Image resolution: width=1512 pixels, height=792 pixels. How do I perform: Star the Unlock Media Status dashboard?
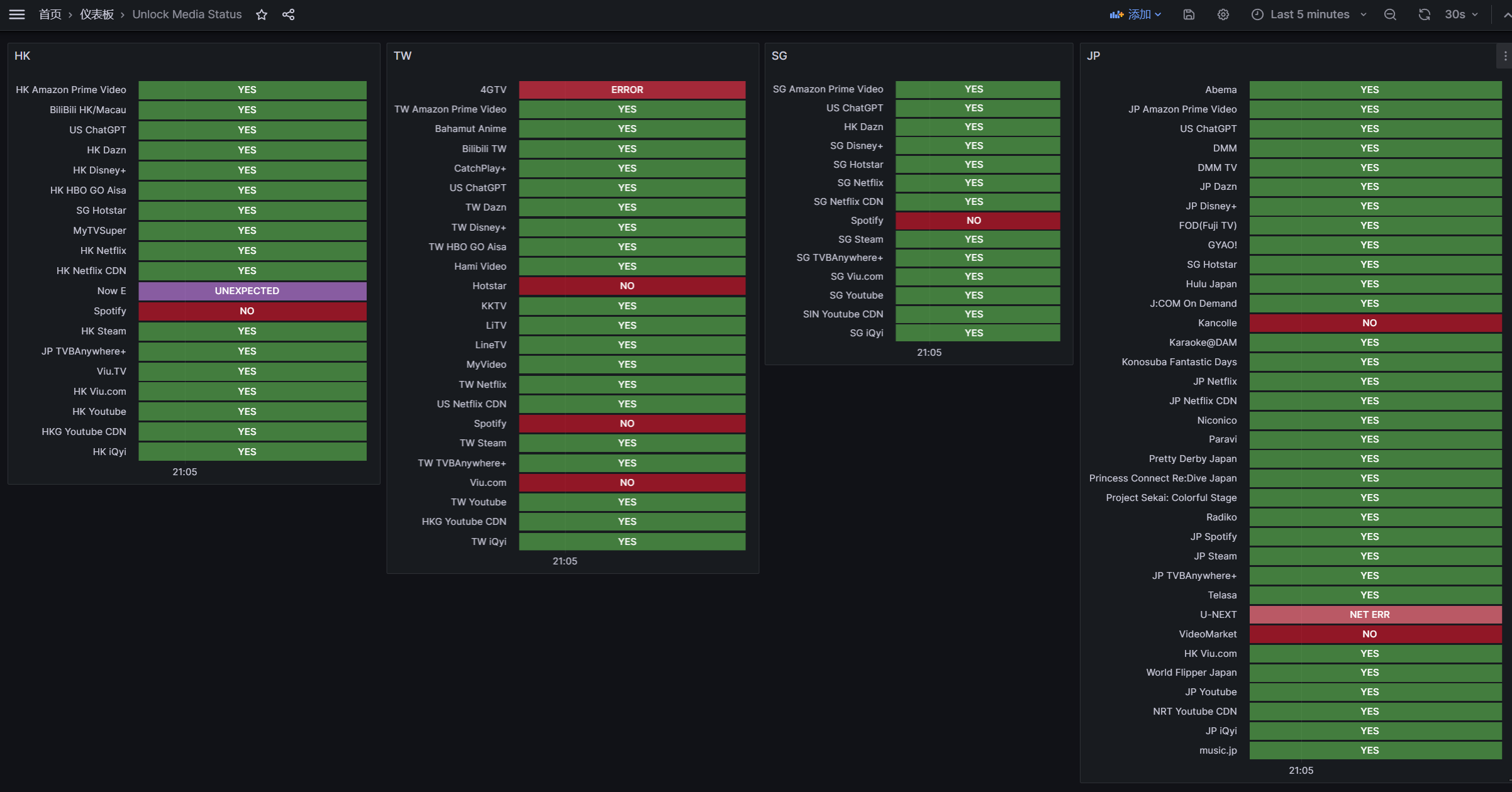(262, 14)
